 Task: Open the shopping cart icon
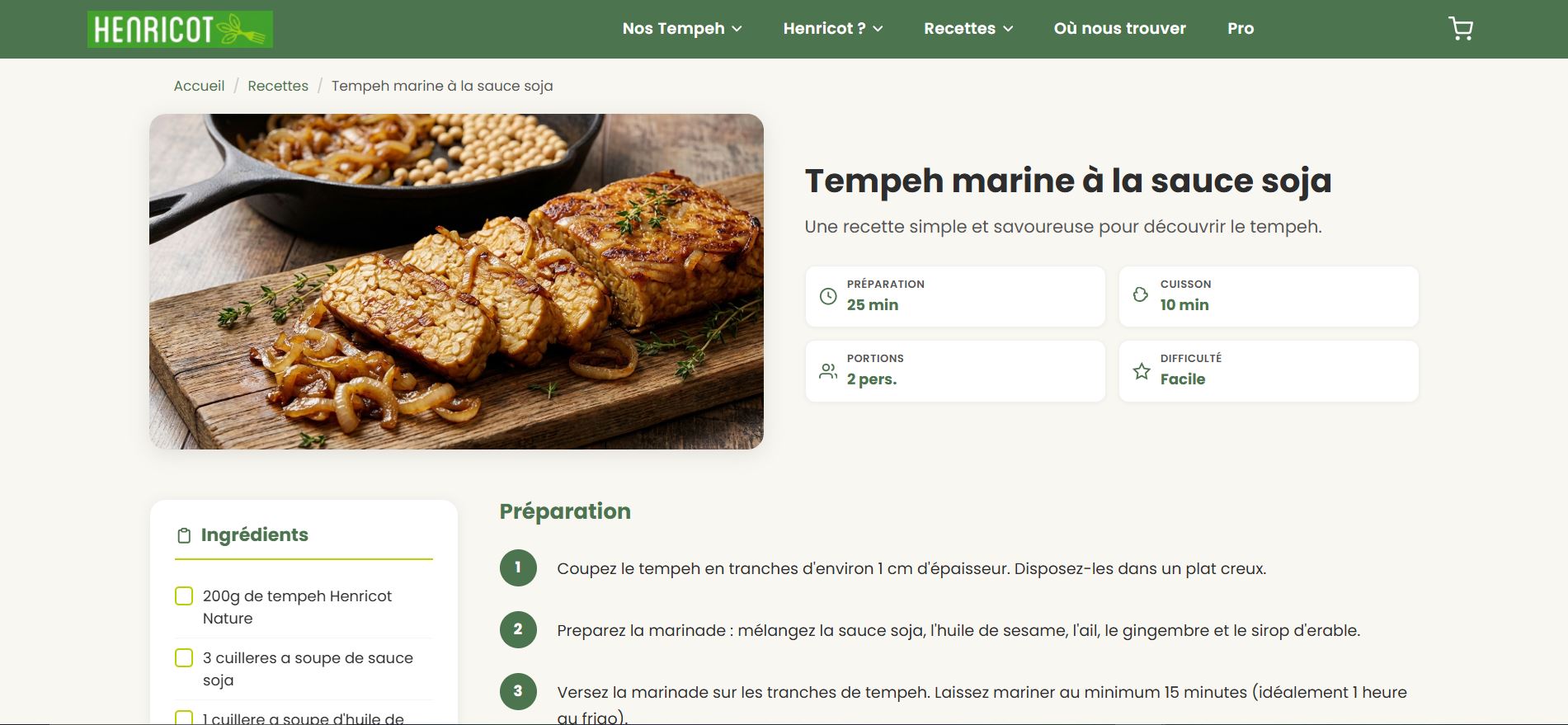coord(1461,29)
